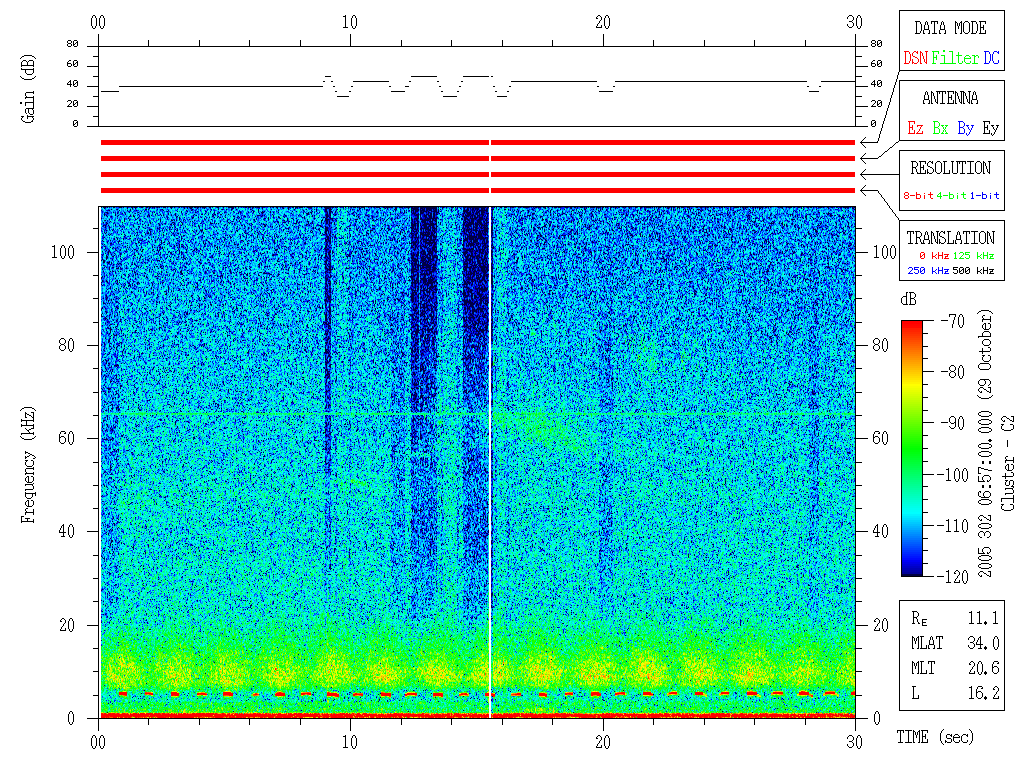The image size is (1024, 768).
Task: Choose the 4-bit resolution label
Action: pos(951,195)
